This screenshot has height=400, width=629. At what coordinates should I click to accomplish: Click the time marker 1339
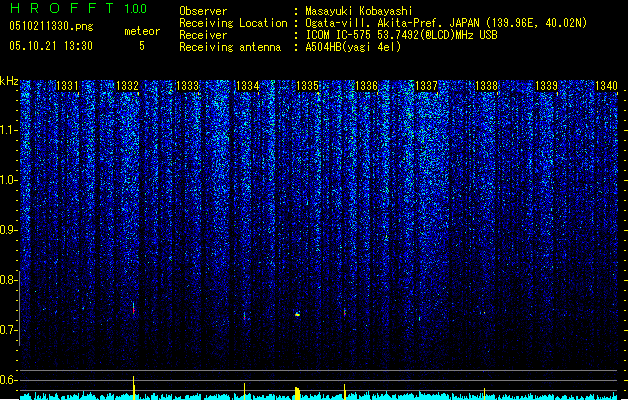tap(546, 86)
